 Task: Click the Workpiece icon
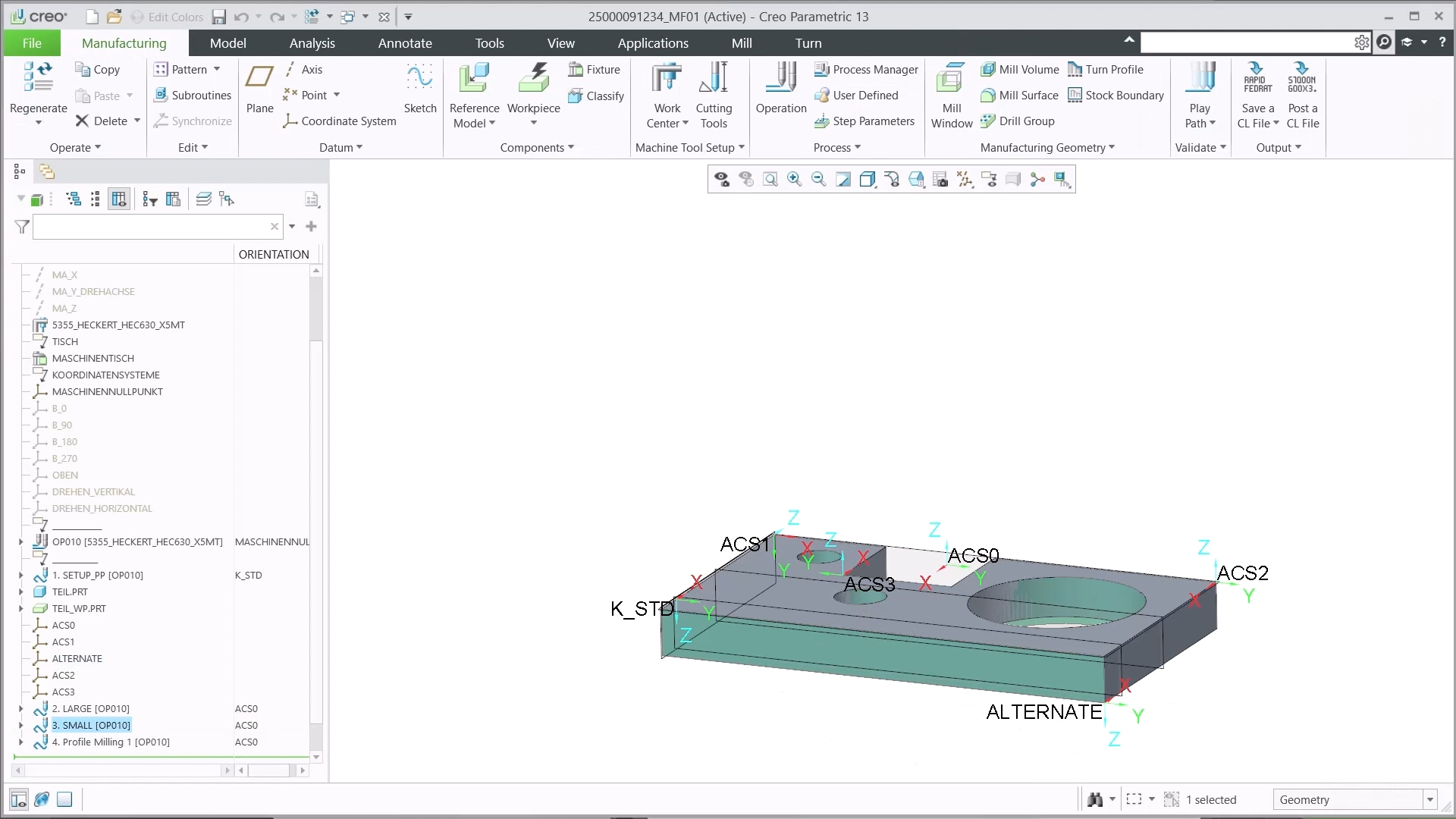point(533,80)
